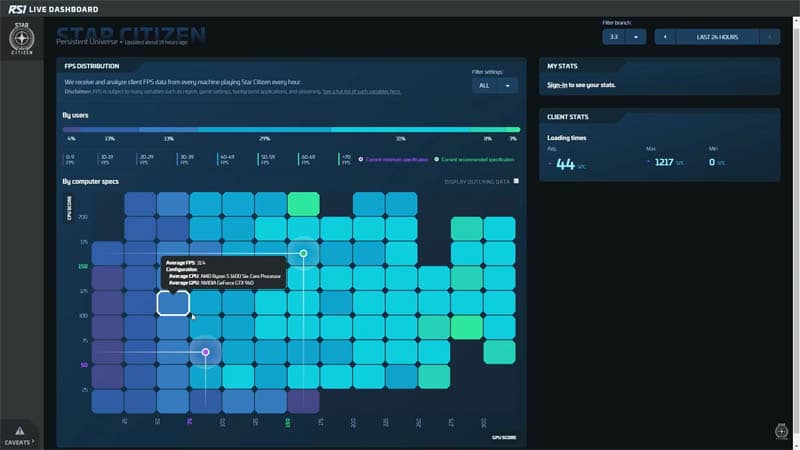Click the min loading time value 0
Viewport: 800px width, 450px height.
coord(712,162)
